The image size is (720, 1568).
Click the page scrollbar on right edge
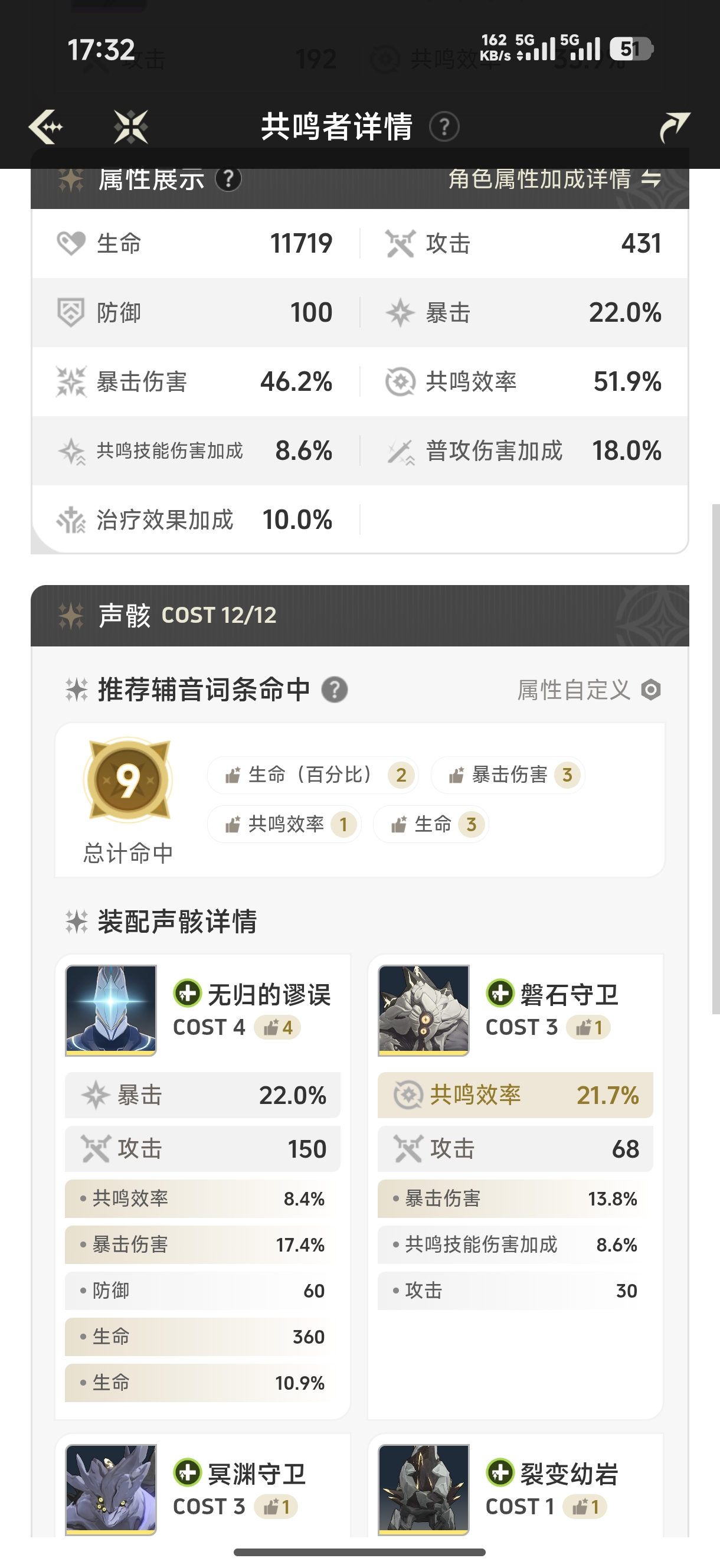(x=716, y=758)
